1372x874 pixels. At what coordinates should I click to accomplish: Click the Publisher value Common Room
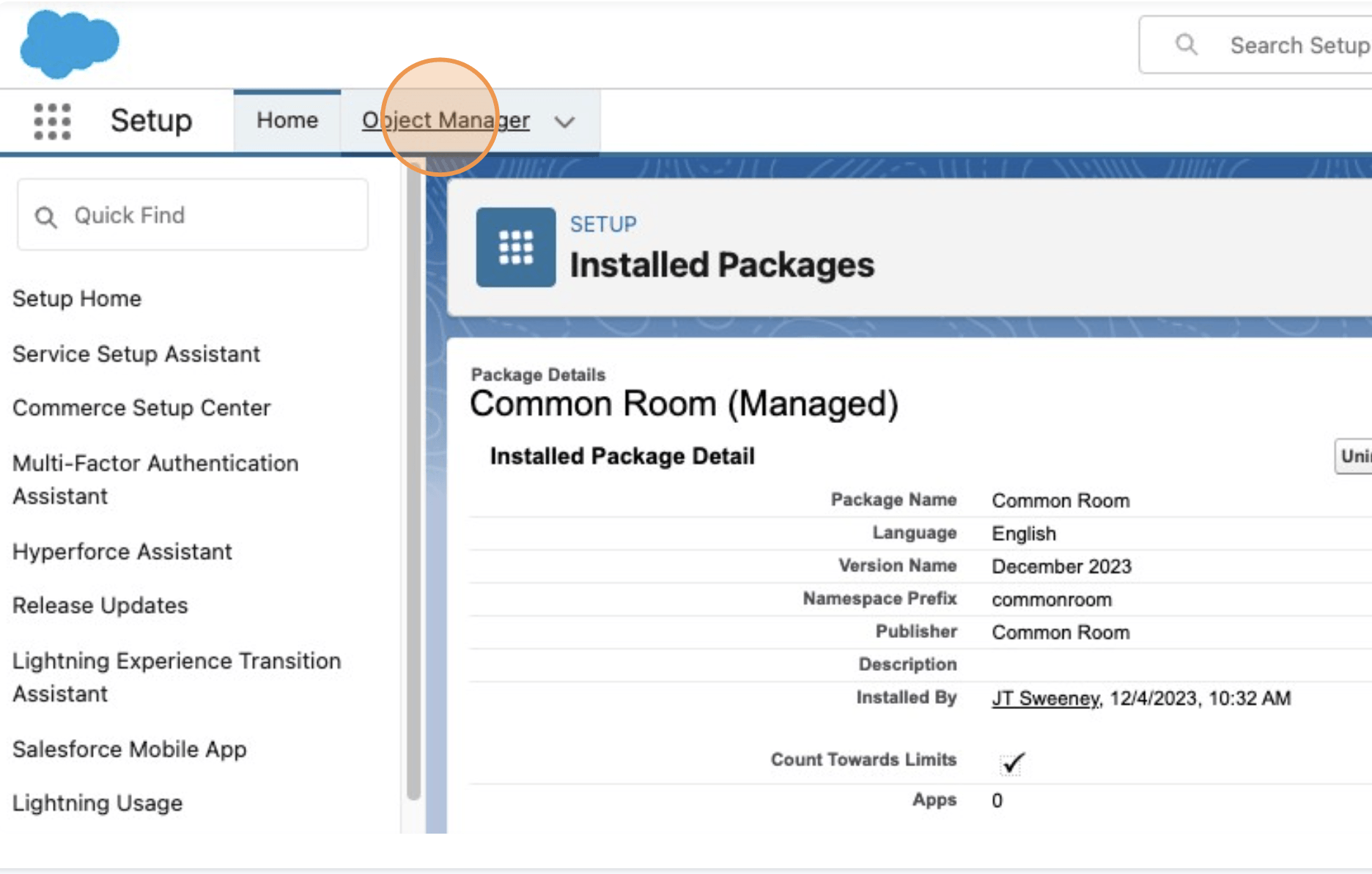pyautogui.click(x=1061, y=633)
